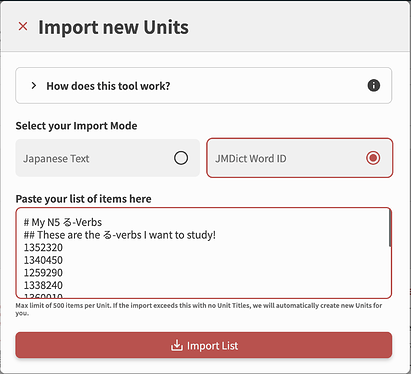Click the 1338240 entry in the list

[x=43, y=285]
